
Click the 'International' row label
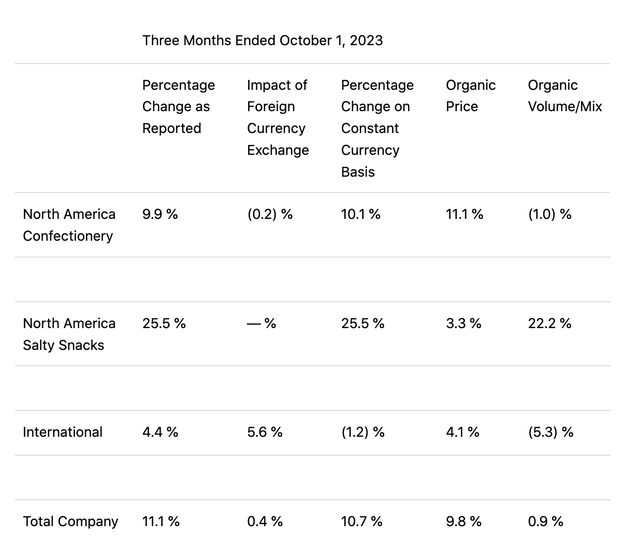click(63, 432)
